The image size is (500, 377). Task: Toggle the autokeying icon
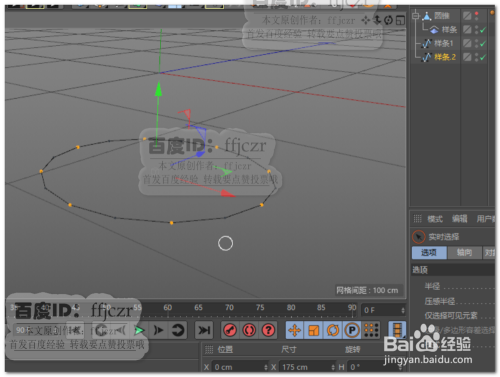coord(249,330)
